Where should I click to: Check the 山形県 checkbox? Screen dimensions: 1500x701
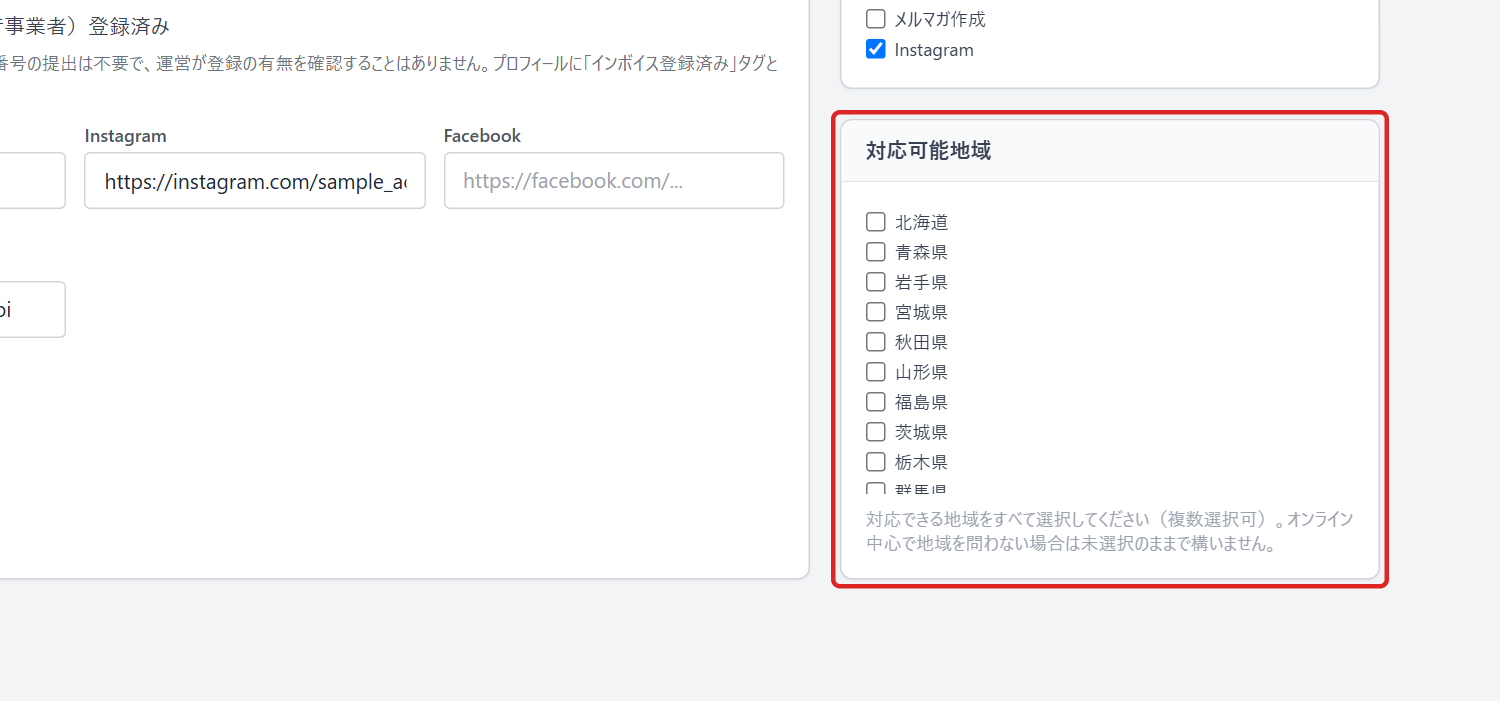(x=876, y=372)
